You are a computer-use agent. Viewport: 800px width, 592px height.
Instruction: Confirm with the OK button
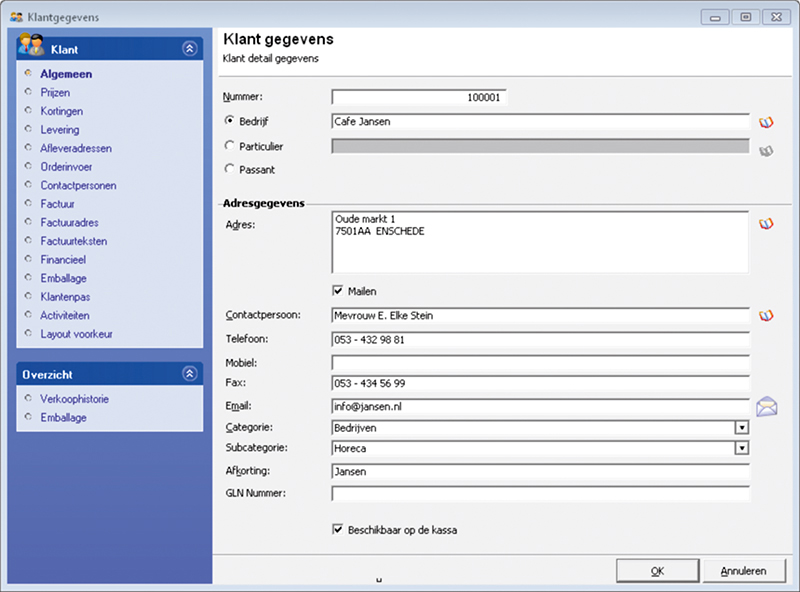coord(658,571)
